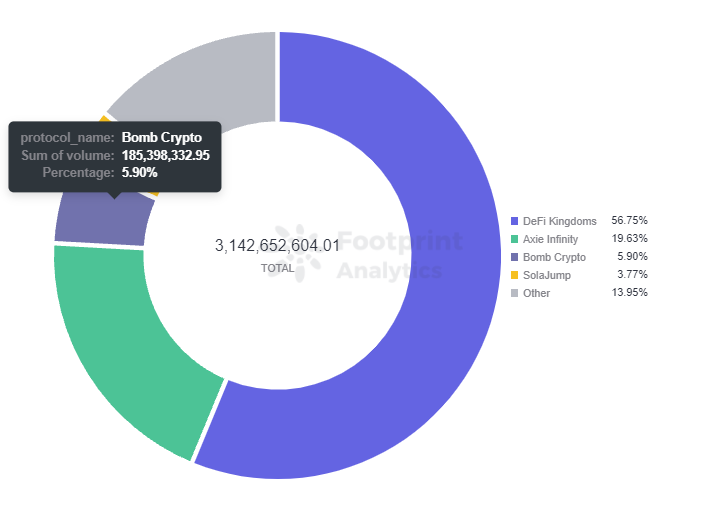Click the grey Other legend swatch
Screen dimensions: 715x514
(514, 293)
